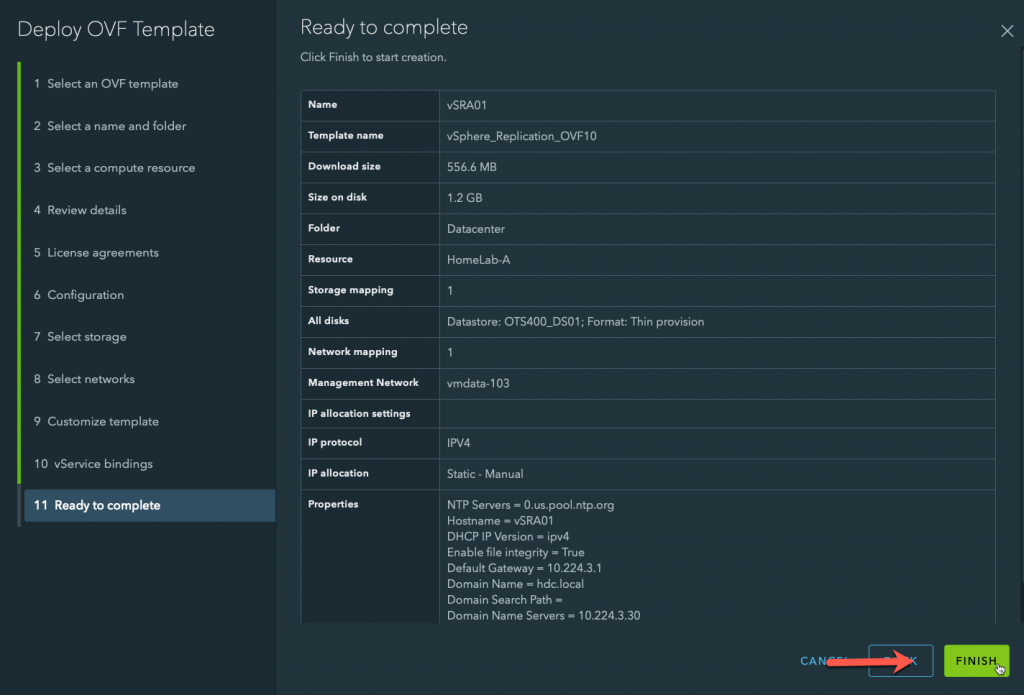Image resolution: width=1024 pixels, height=695 pixels.
Task: Click the IPV4 protocol value
Action: pyautogui.click(x=458, y=443)
